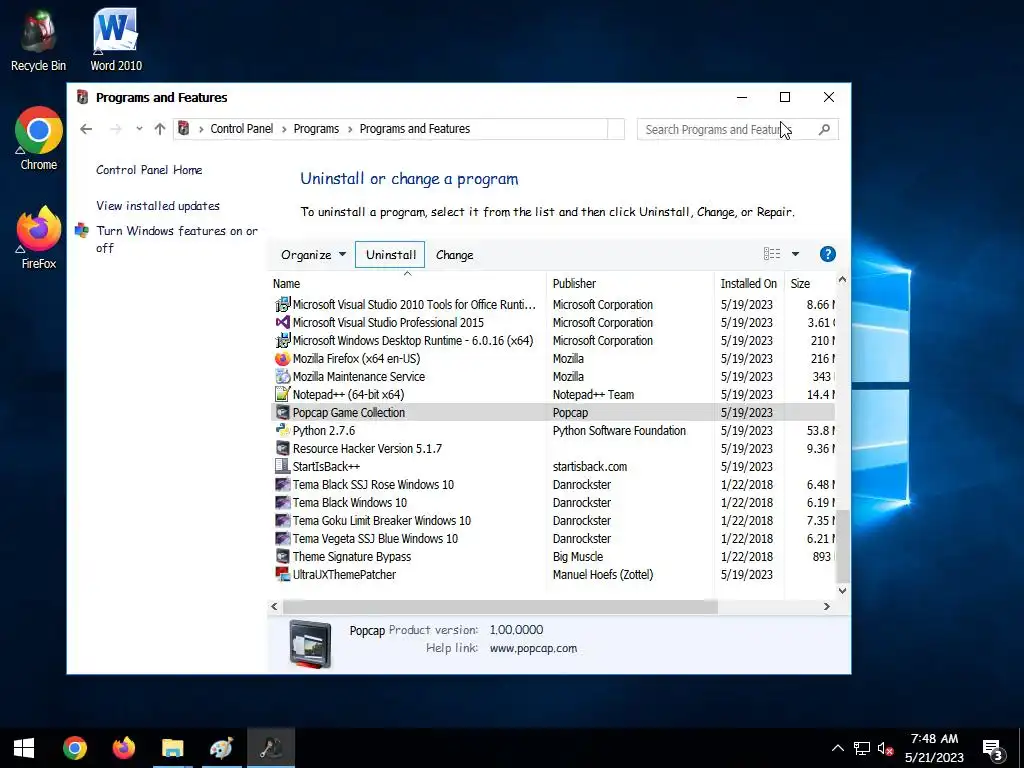Select Microsoft Windows Desktop Runtime icon
Viewport: 1024px width, 768px height.
tap(282, 340)
